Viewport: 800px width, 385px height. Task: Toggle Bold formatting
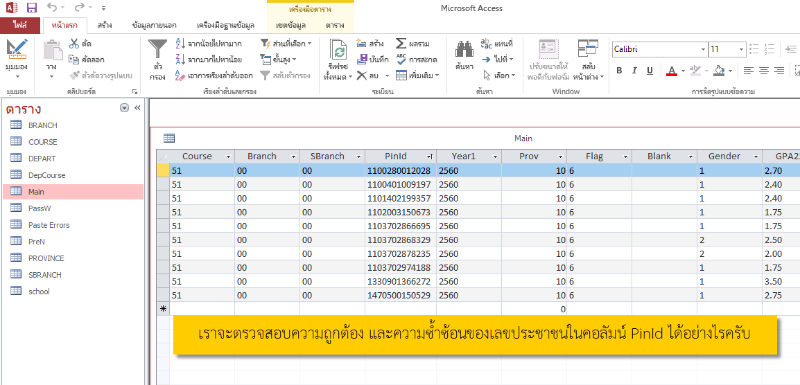619,70
